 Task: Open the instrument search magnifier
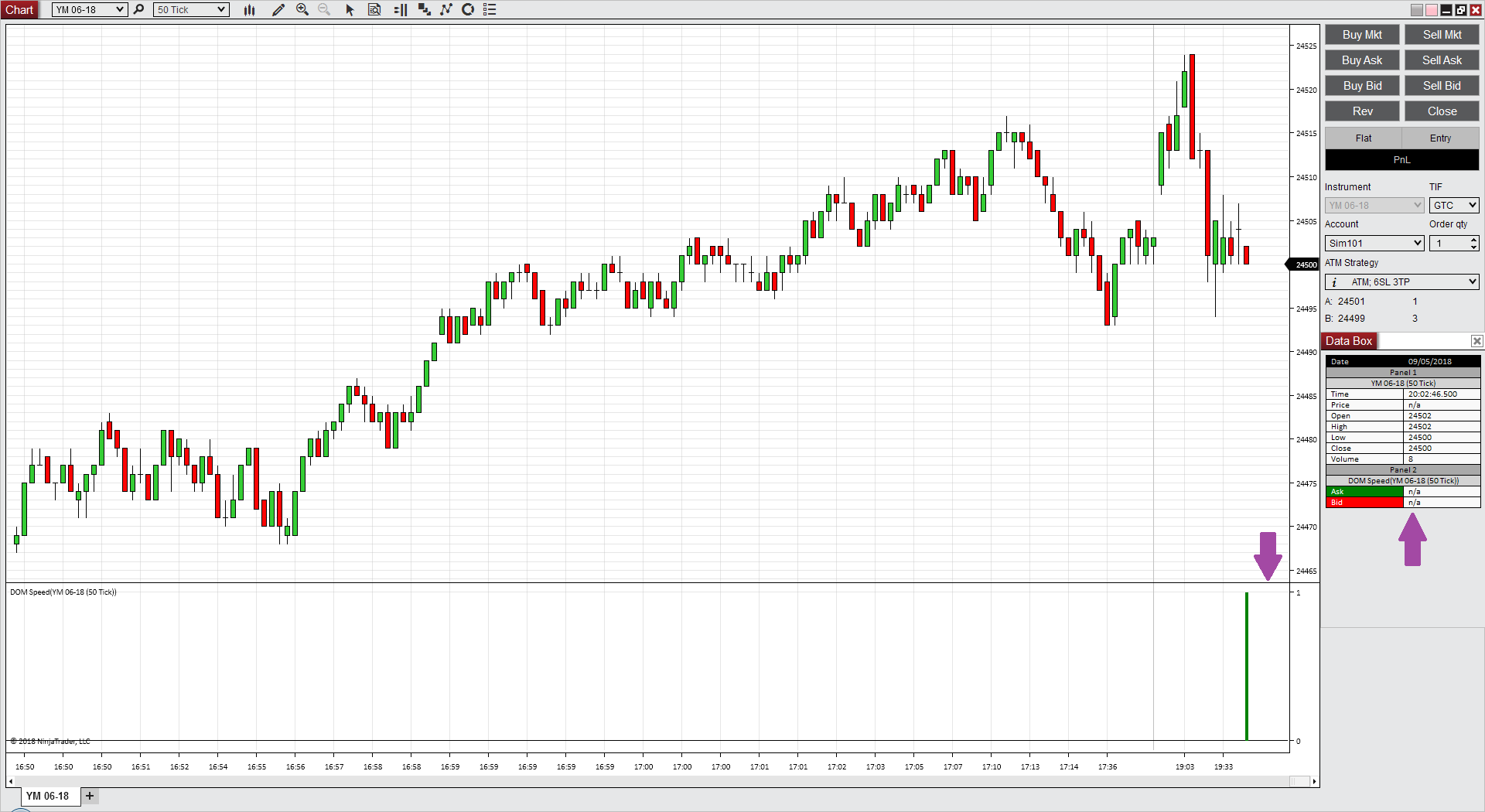(138, 9)
